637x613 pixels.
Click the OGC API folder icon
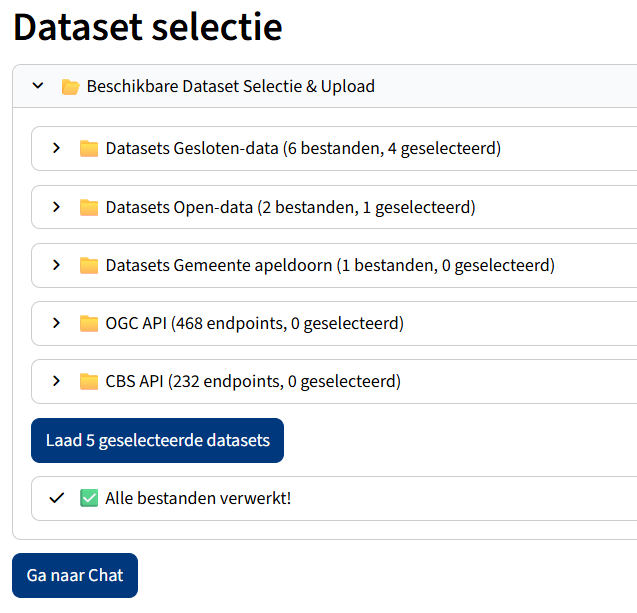click(89, 324)
